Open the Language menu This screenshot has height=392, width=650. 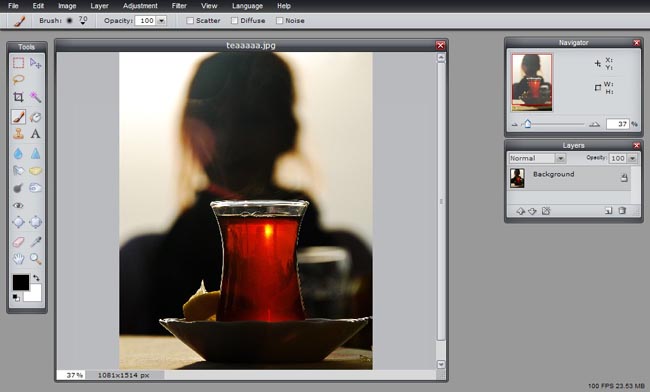(247, 6)
